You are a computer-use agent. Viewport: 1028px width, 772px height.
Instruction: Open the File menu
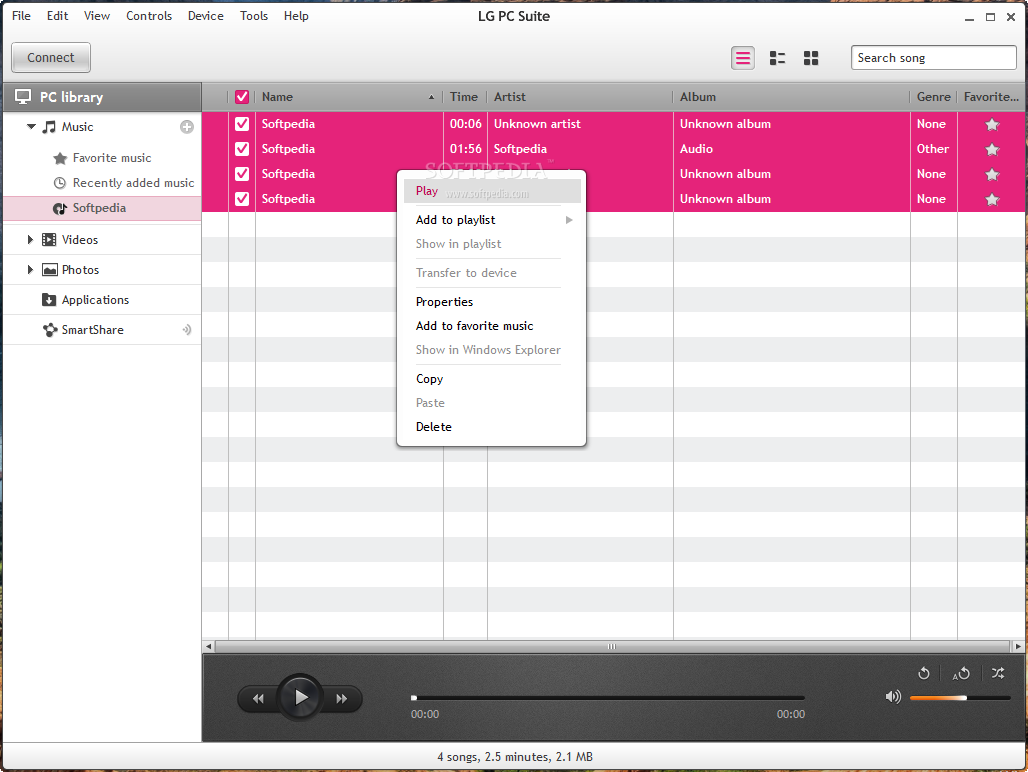pos(21,16)
